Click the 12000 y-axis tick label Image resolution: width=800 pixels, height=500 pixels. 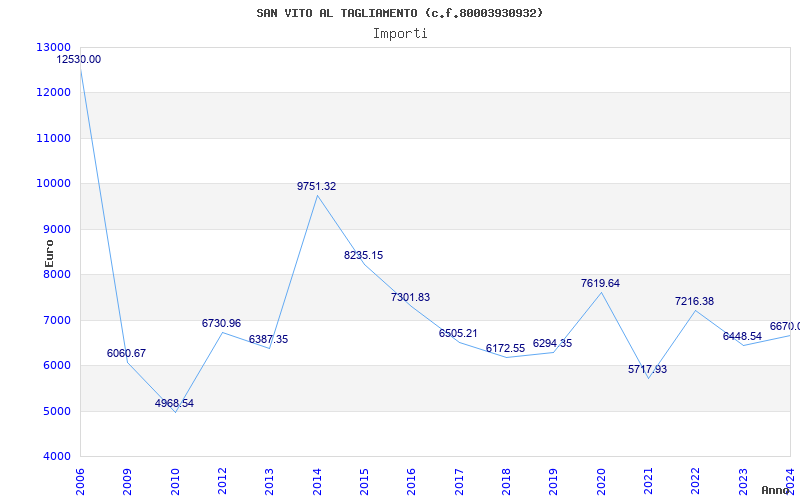53,93
